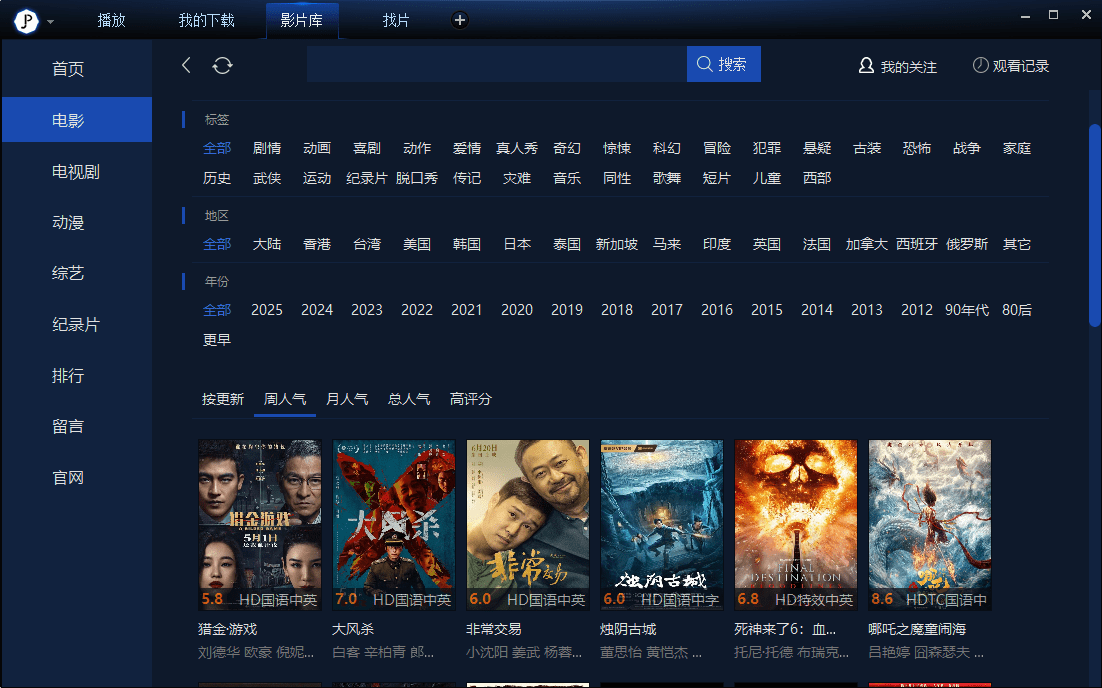Open 观看记录 watch history clock icon
Viewport: 1102px width, 688px height.
pyautogui.click(x=1010, y=65)
